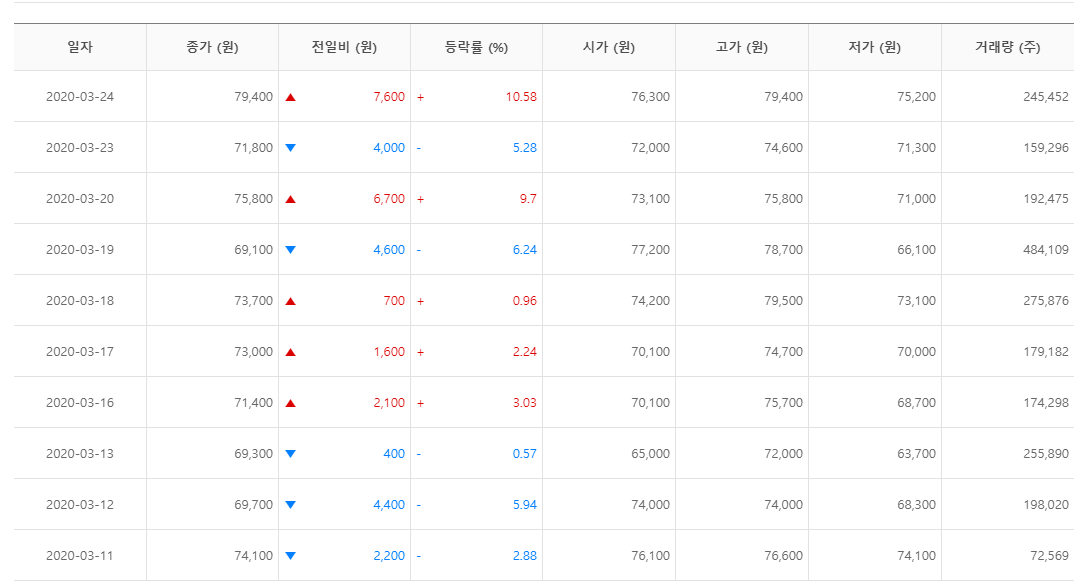Click the change rate 0.57
Screen dimensions: 1083x583
[x=525, y=454]
